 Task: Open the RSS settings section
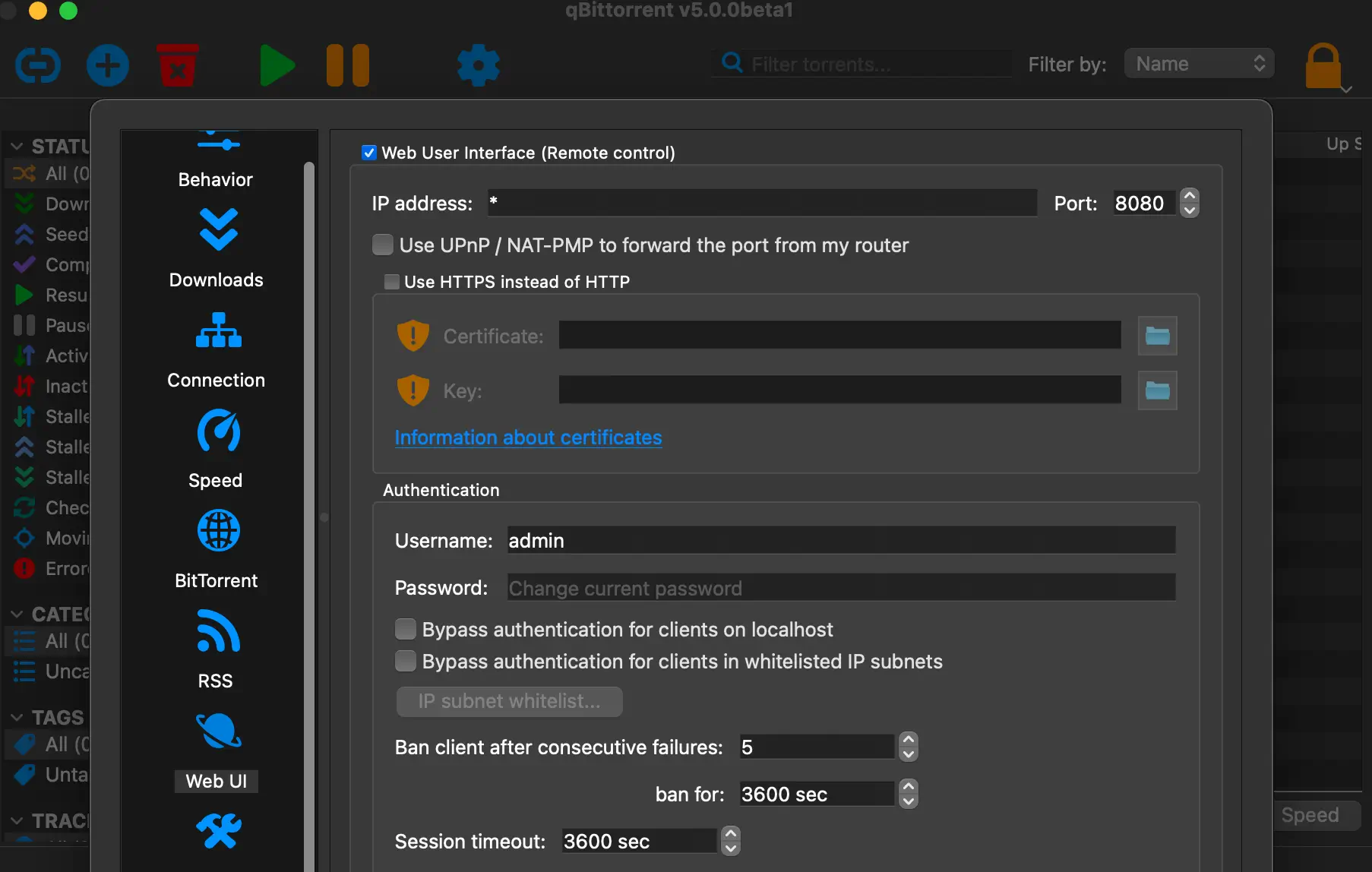[216, 650]
